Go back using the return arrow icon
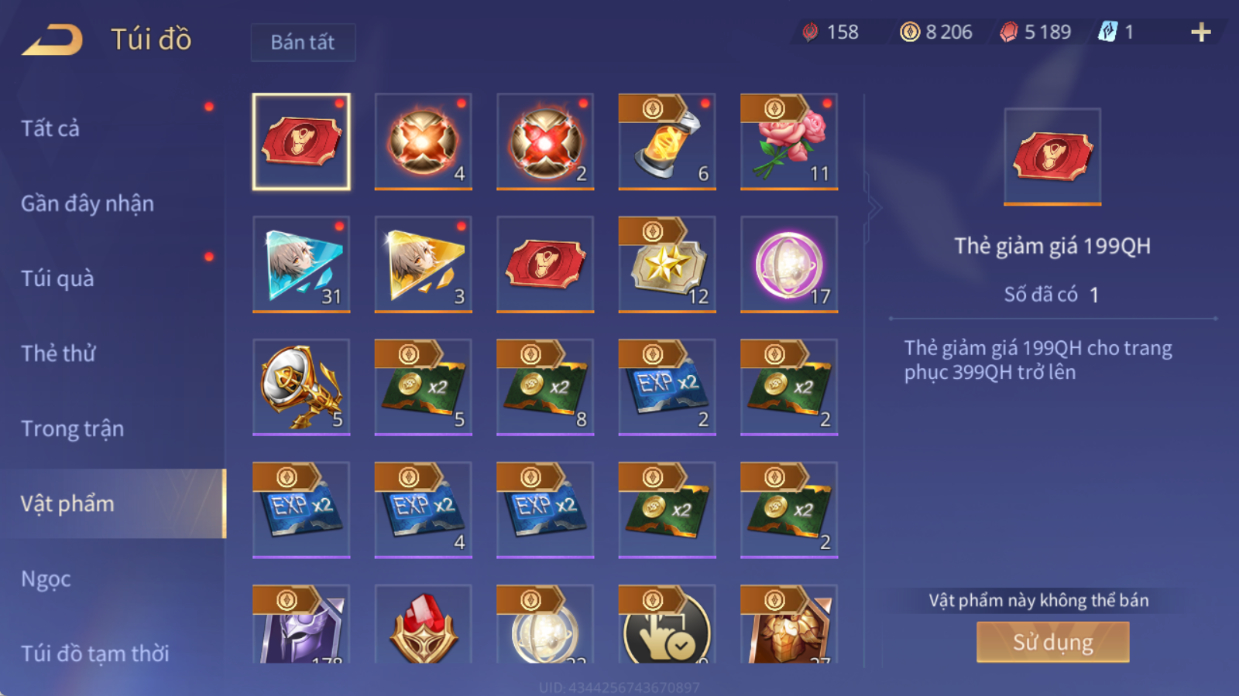The width and height of the screenshot is (1239, 696). point(52,40)
